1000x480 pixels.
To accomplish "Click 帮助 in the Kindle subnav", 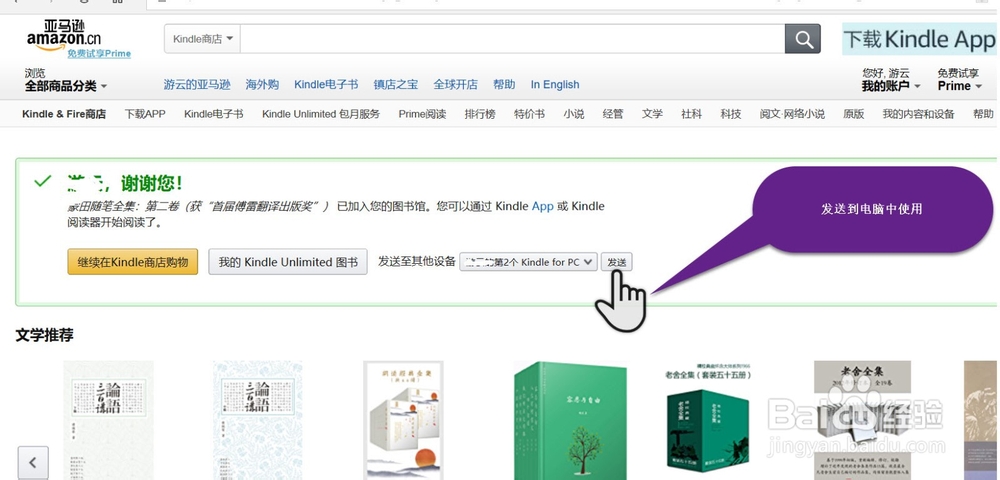I will pos(983,114).
